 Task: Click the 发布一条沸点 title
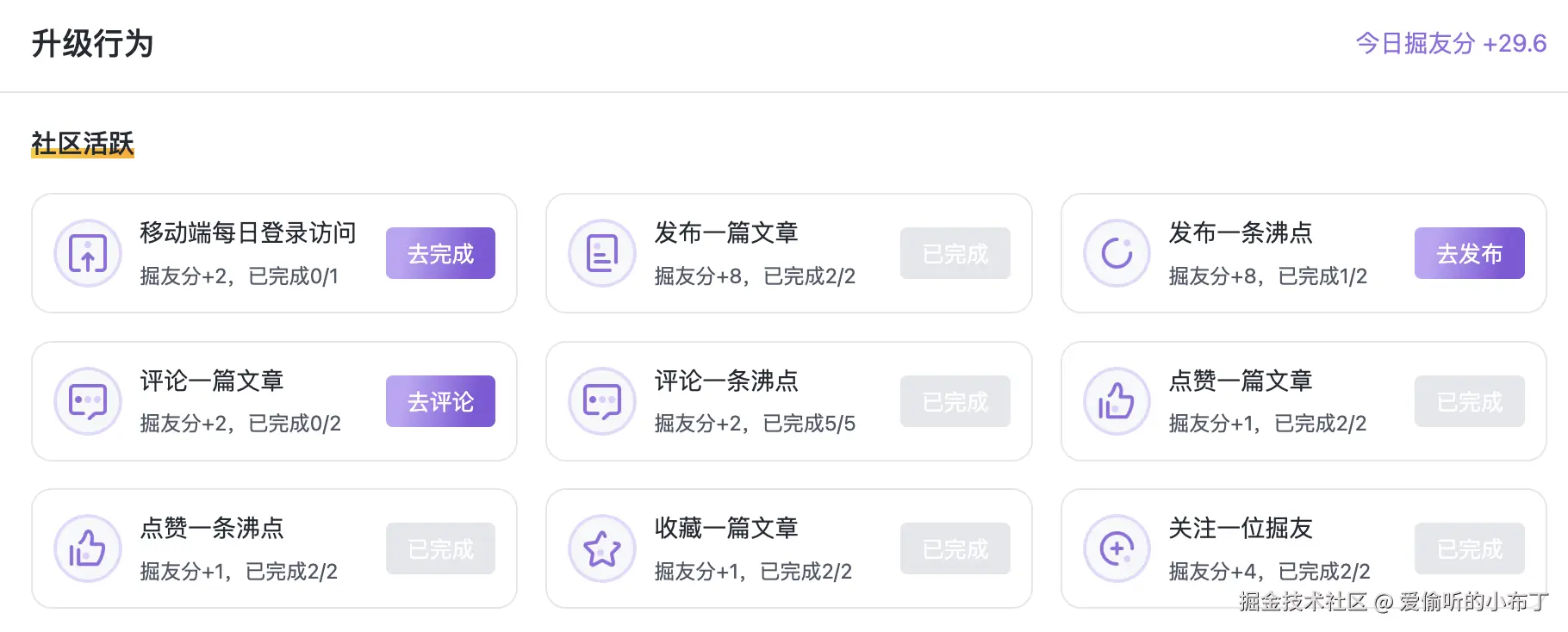[x=1241, y=232]
